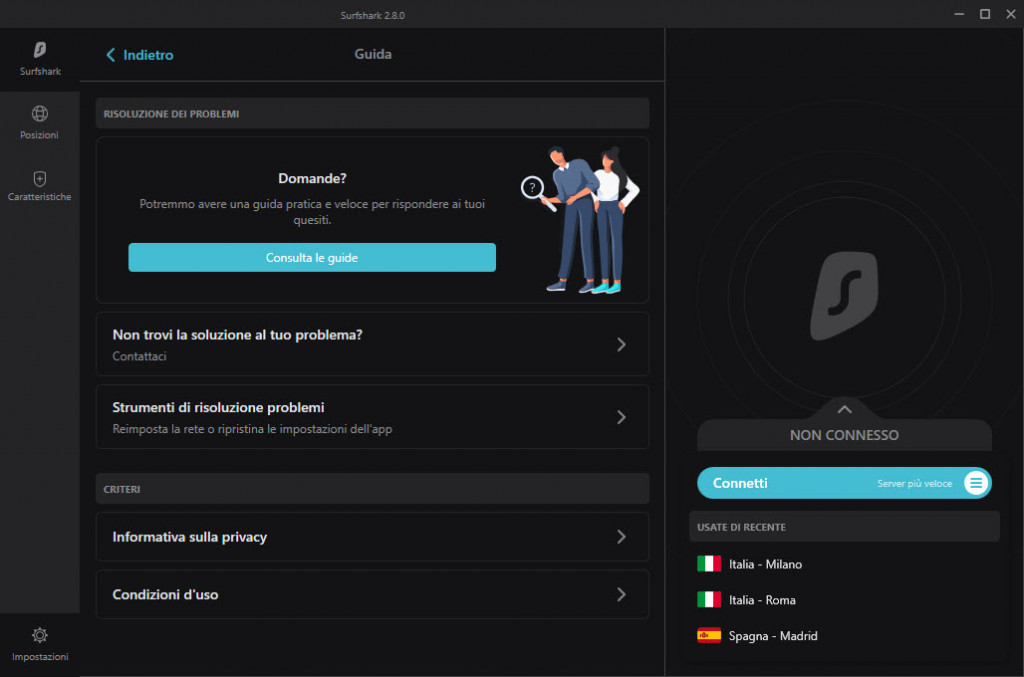
Task: Open Informativa sulla privacy entry
Action: [x=372, y=537]
